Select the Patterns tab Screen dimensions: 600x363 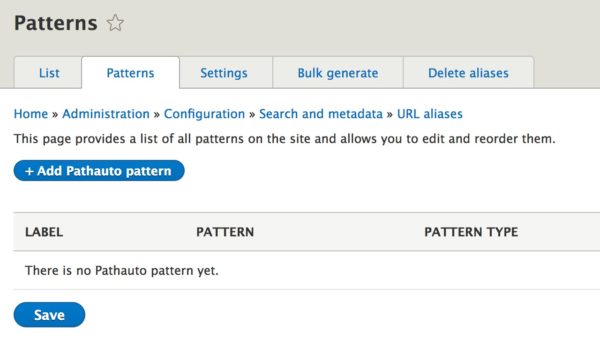(x=130, y=73)
